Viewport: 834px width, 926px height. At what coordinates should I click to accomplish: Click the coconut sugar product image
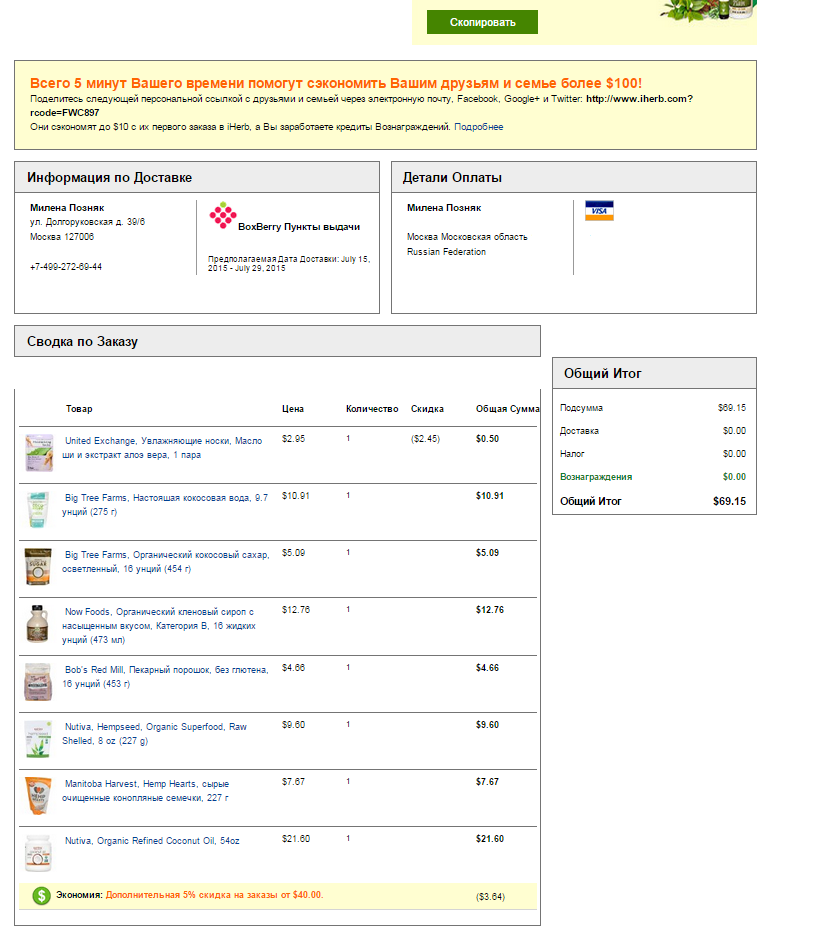pos(38,567)
